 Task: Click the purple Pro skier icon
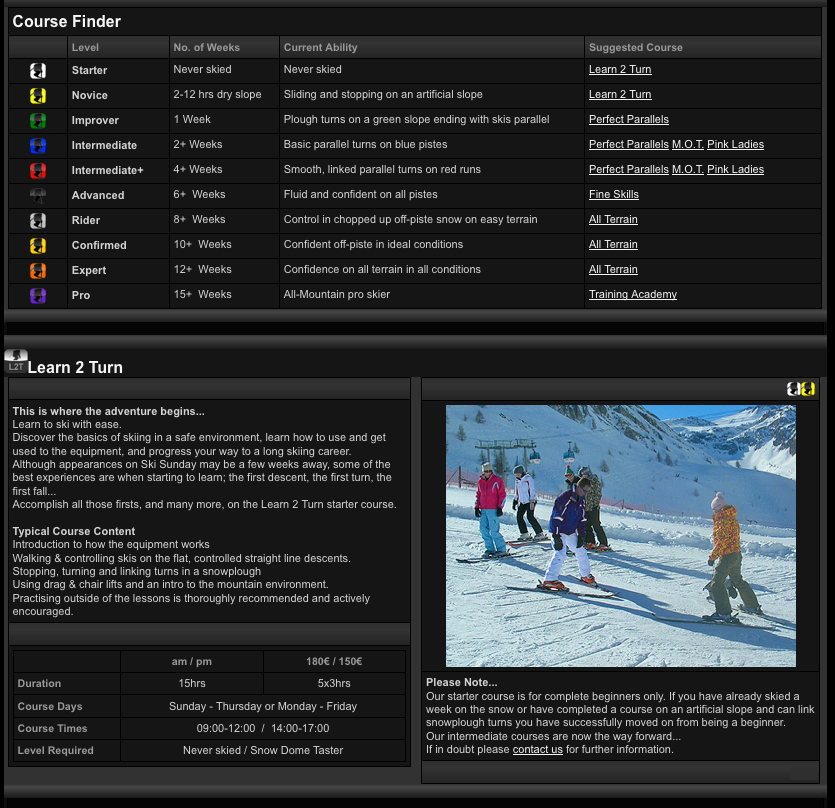(x=37, y=295)
